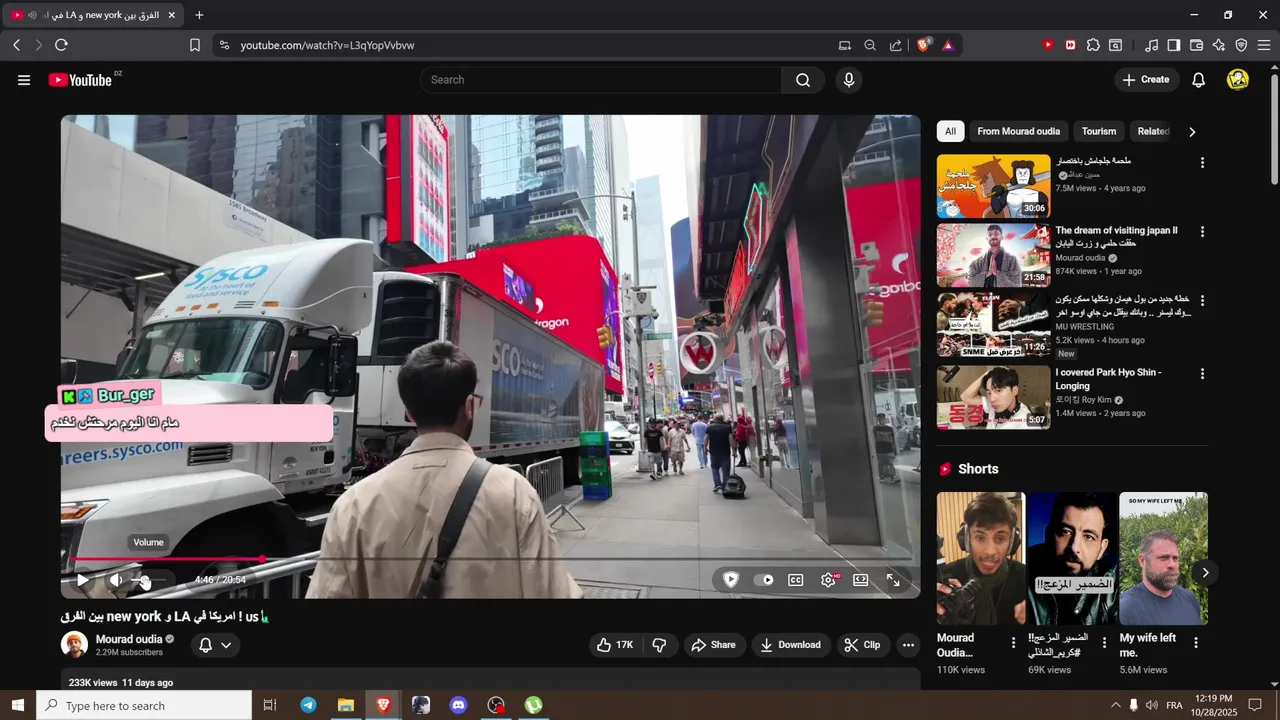Select the Related filter chip
The width and height of the screenshot is (1280, 720).
pyautogui.click(x=1153, y=131)
